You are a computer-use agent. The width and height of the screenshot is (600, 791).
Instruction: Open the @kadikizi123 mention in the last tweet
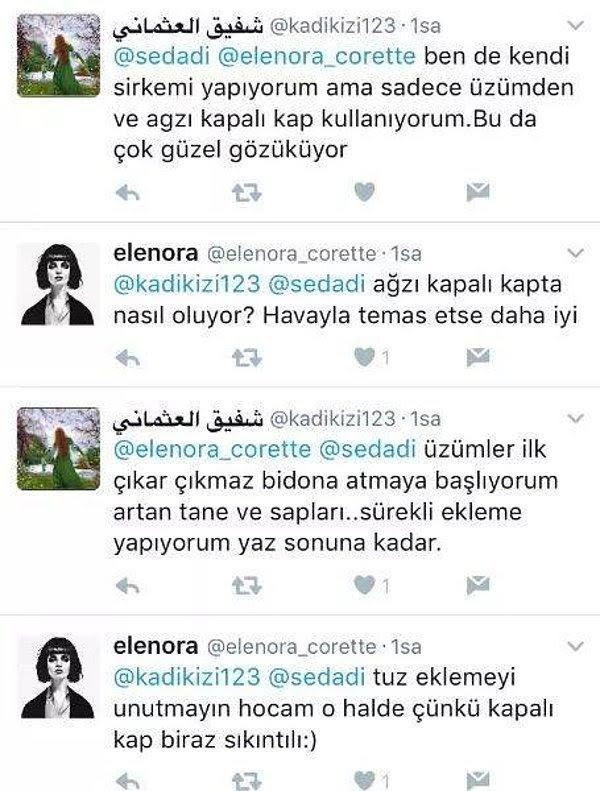click(187, 677)
